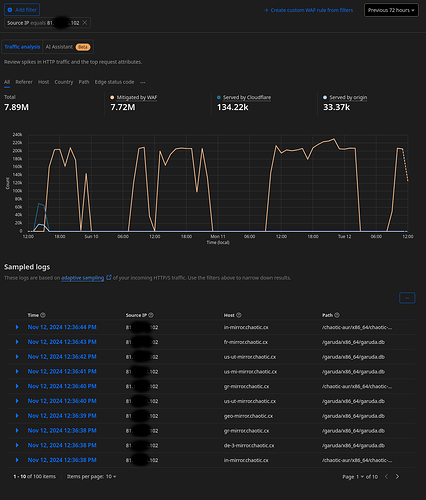Click Create custom WAF rule from filters

tap(309, 10)
